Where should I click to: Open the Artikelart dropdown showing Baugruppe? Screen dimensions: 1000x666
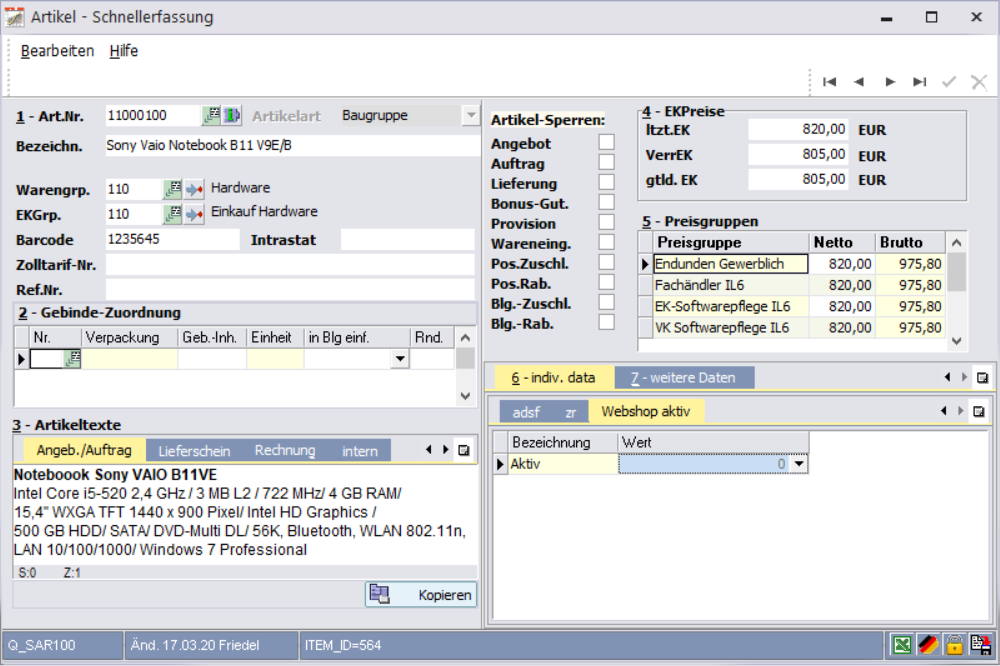click(471, 115)
